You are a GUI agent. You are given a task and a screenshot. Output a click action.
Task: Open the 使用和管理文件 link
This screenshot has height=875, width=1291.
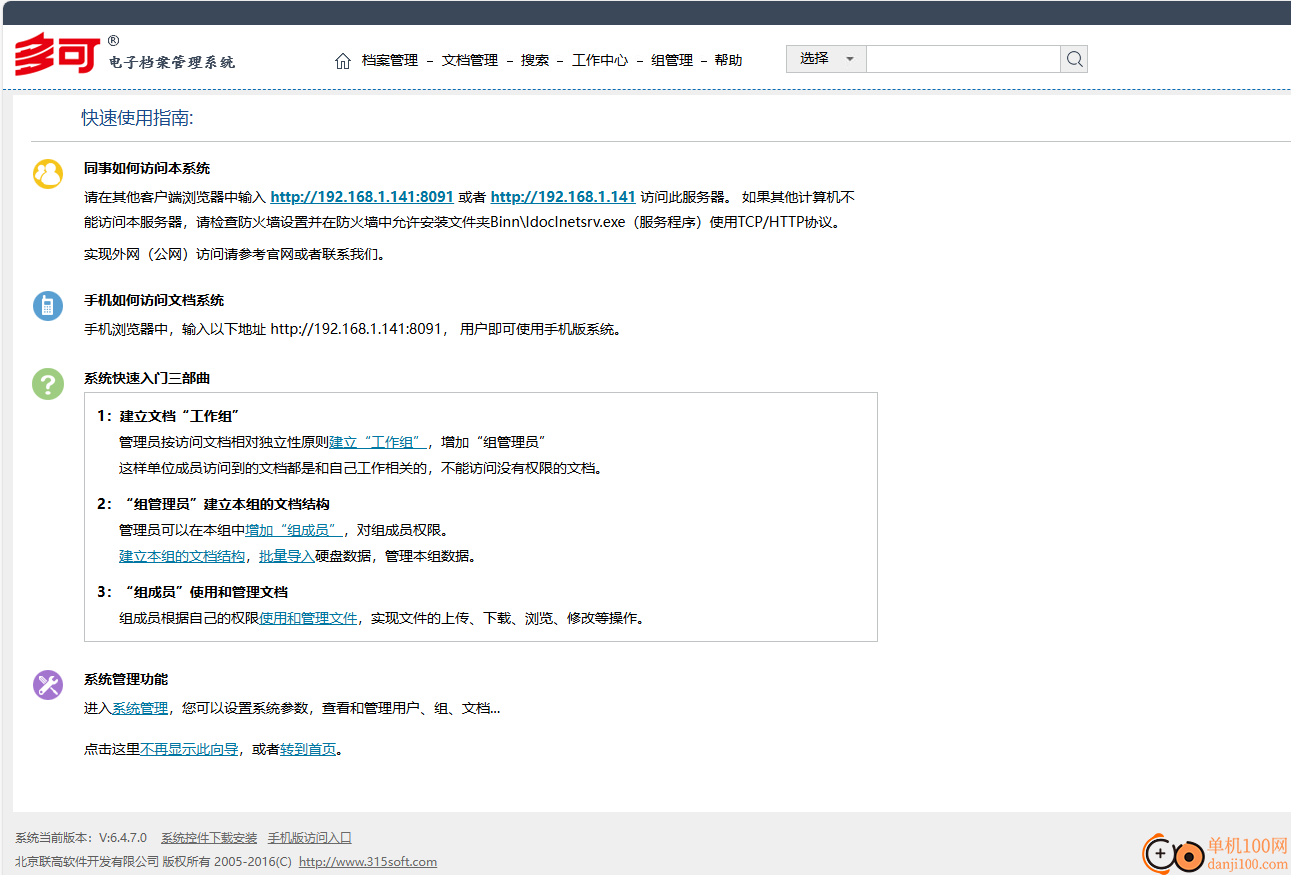point(308,618)
